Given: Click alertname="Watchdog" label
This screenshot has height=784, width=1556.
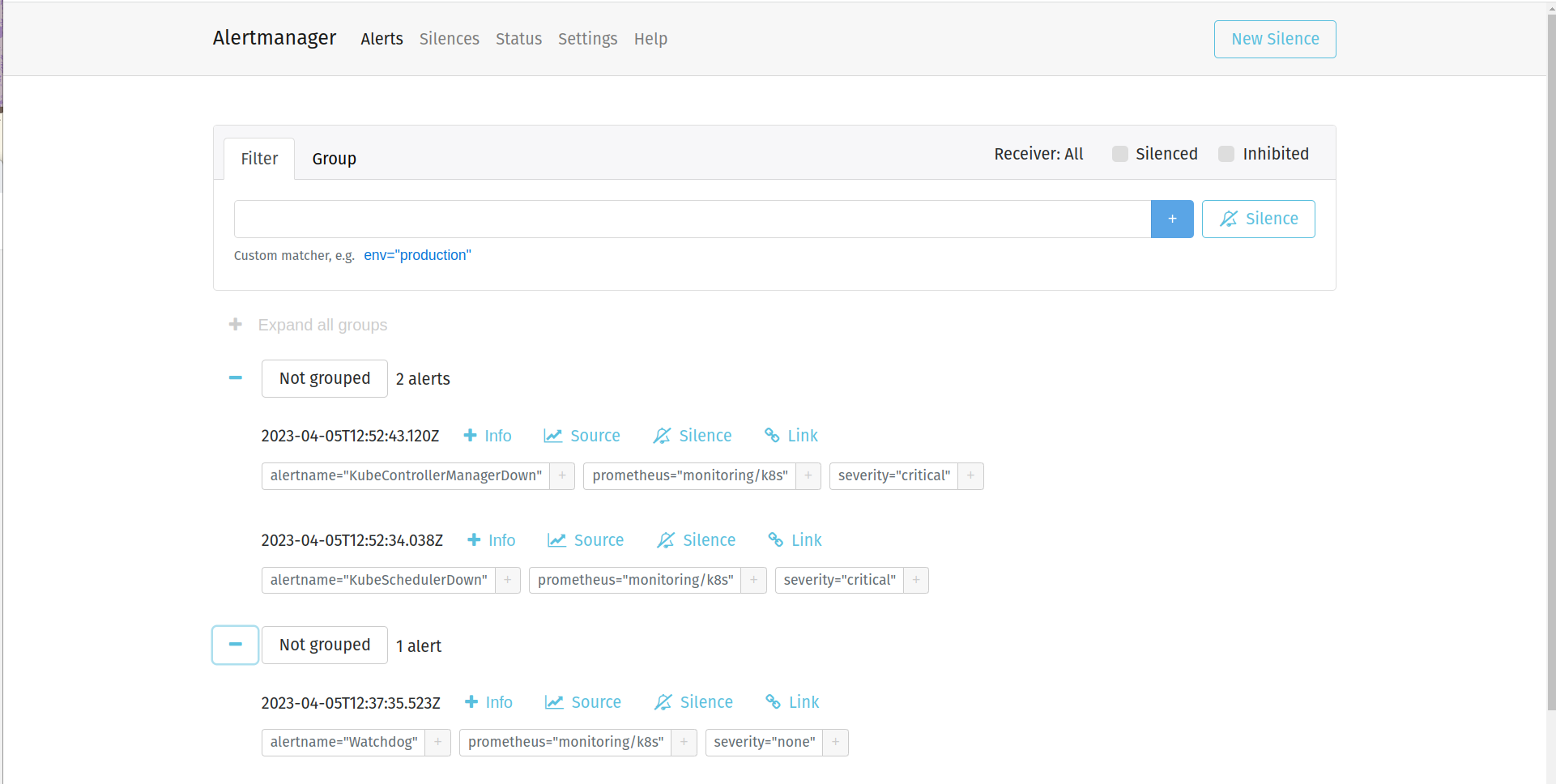Looking at the screenshot, I should pos(343,743).
